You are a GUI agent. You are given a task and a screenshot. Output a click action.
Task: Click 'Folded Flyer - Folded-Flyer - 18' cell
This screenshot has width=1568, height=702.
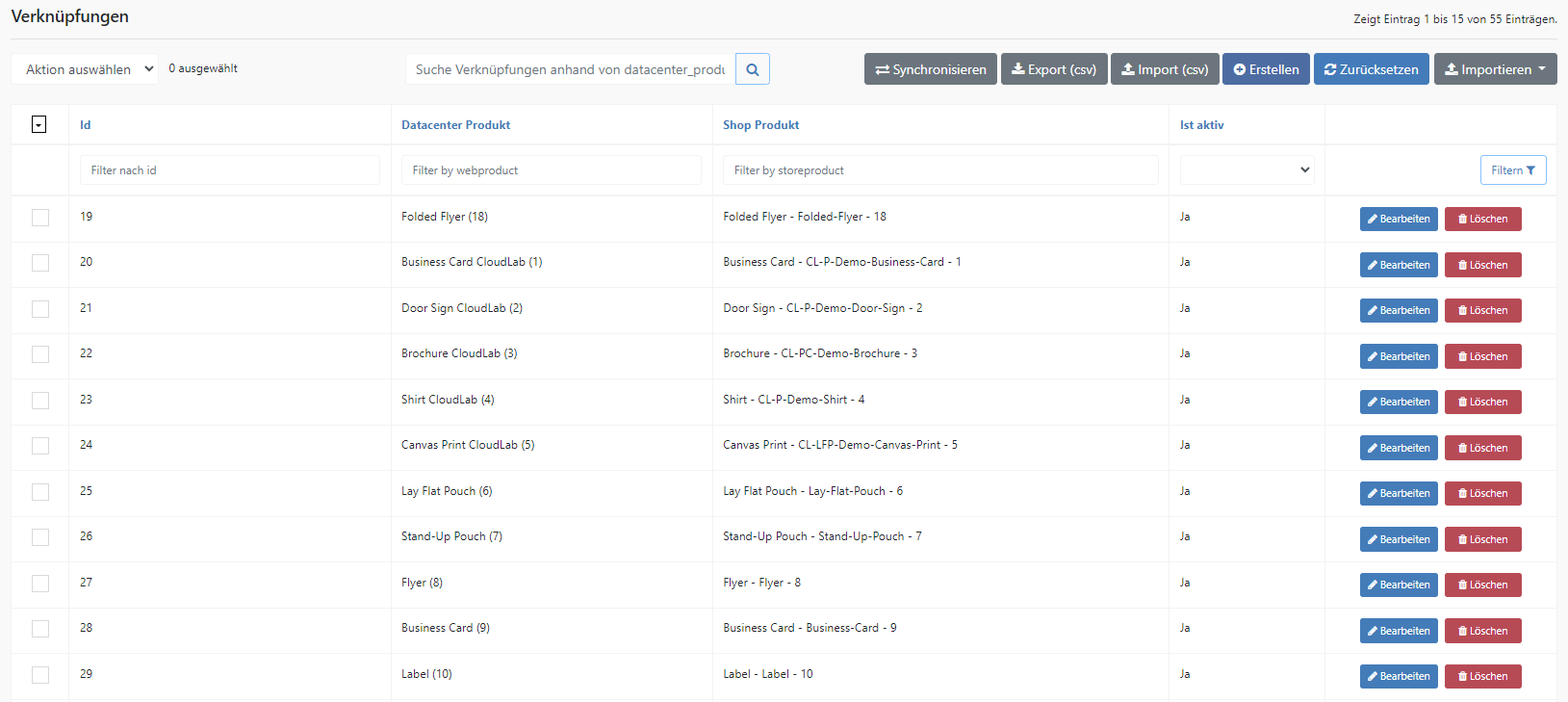tap(805, 217)
